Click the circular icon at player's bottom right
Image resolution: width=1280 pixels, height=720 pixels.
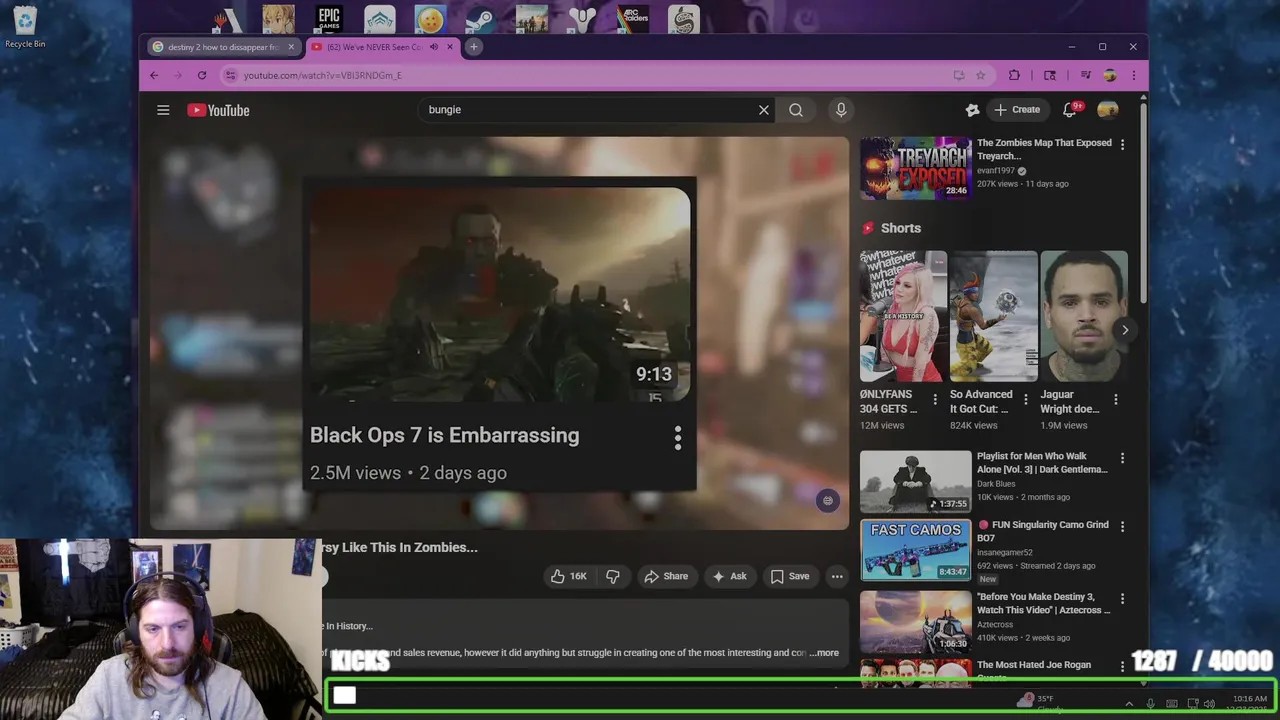tap(827, 501)
